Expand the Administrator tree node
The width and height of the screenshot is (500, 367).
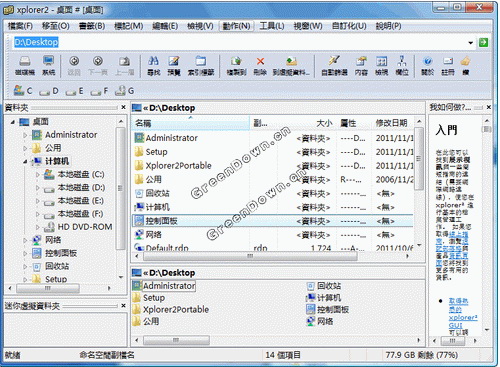click(x=25, y=135)
